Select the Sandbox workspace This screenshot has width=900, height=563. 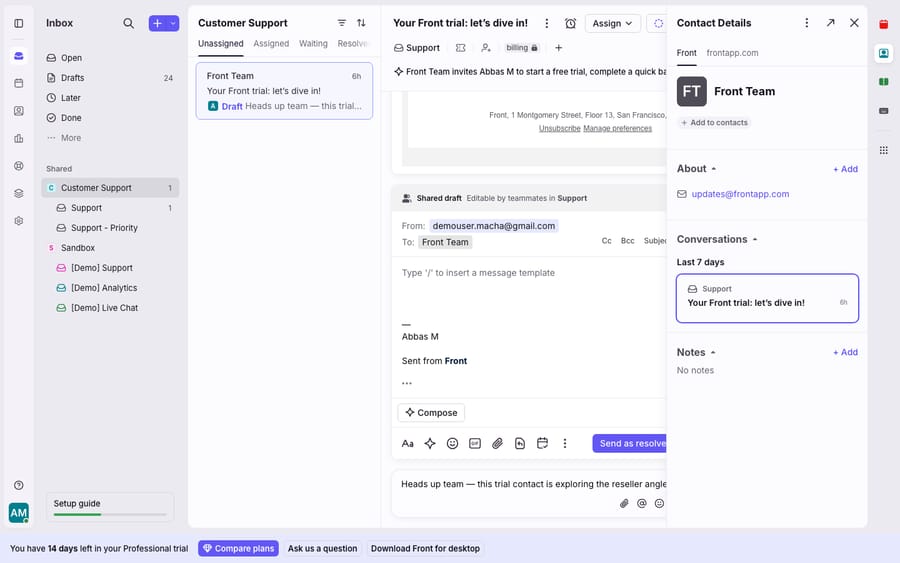pyautogui.click(x=110, y=248)
